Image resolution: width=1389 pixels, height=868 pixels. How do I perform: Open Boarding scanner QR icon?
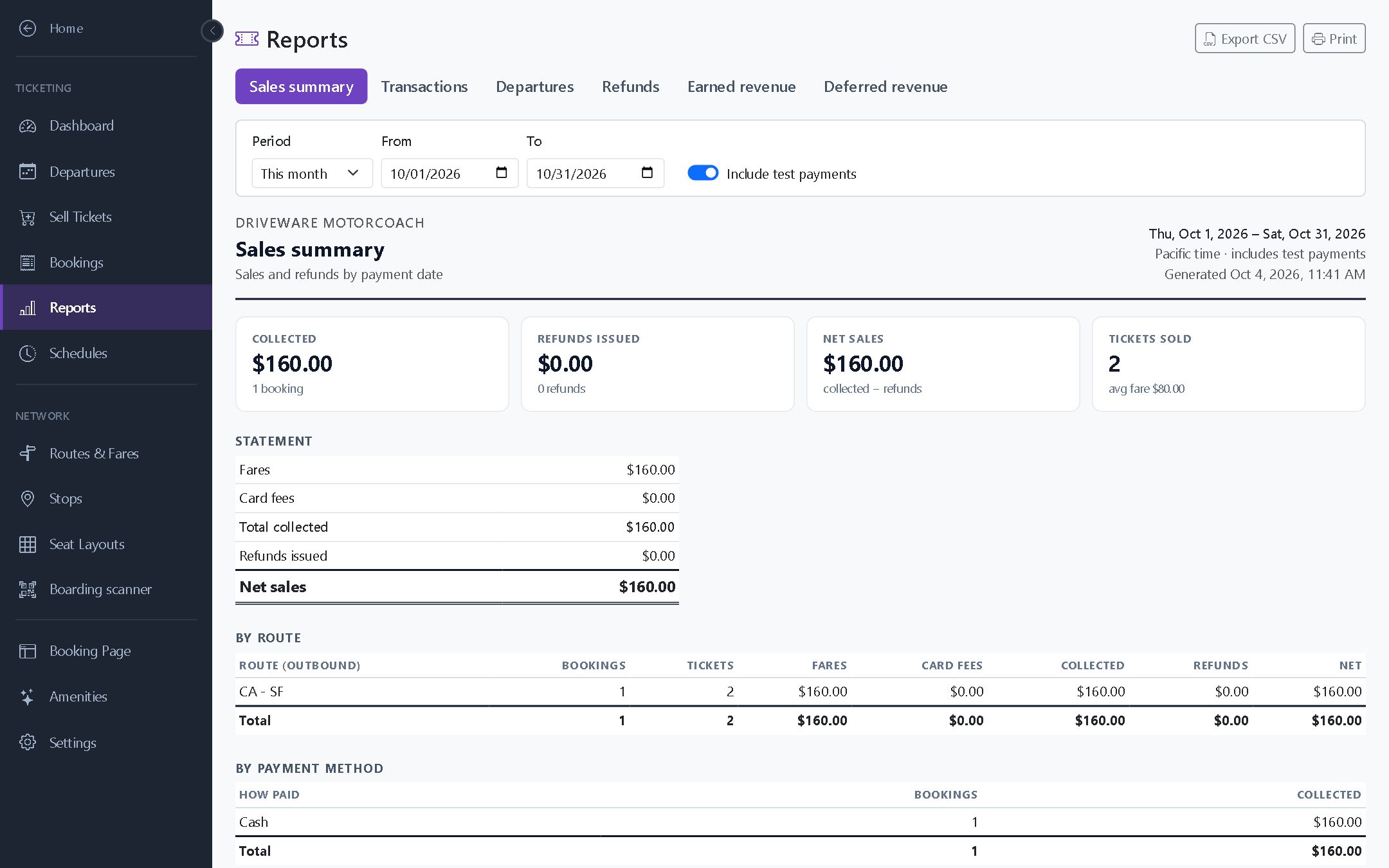coord(28,590)
